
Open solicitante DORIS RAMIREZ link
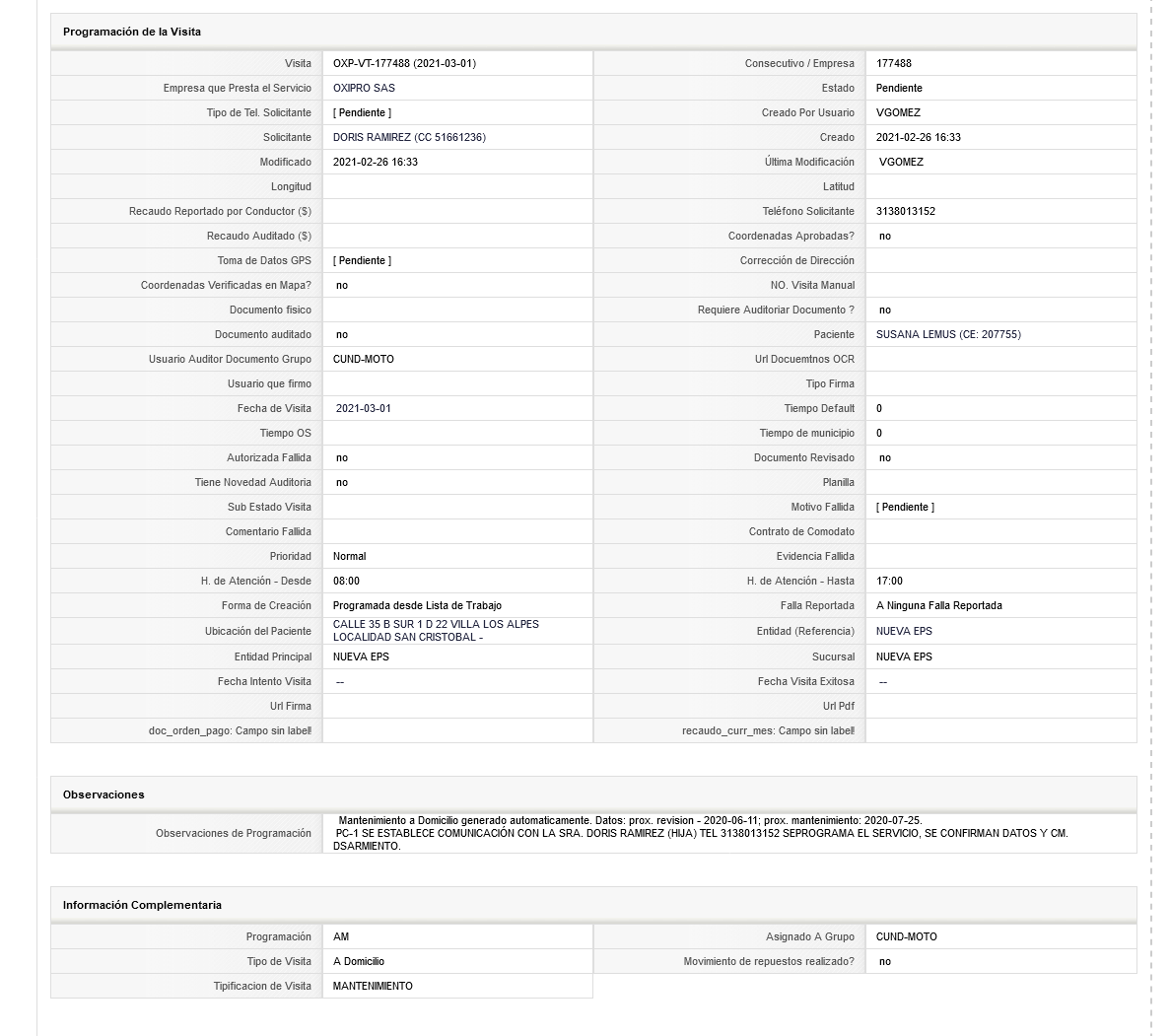pyautogui.click(x=409, y=137)
